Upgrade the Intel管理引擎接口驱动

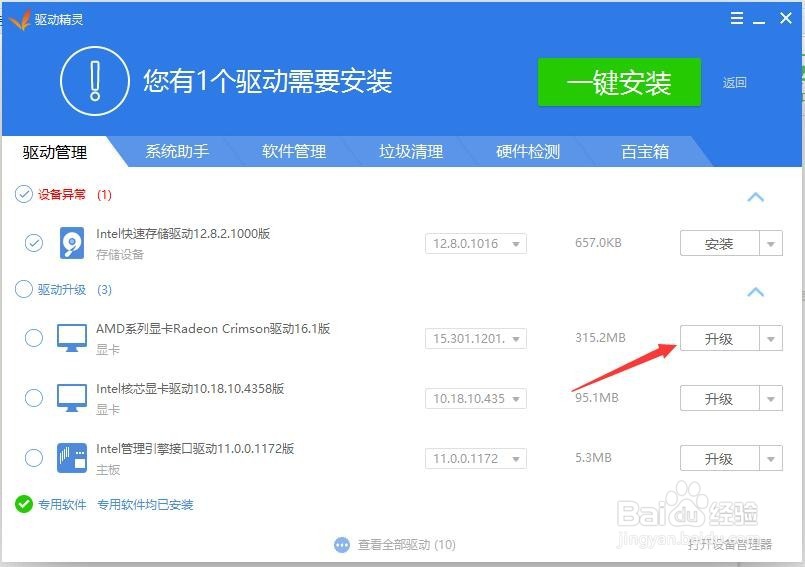pyautogui.click(x=719, y=459)
